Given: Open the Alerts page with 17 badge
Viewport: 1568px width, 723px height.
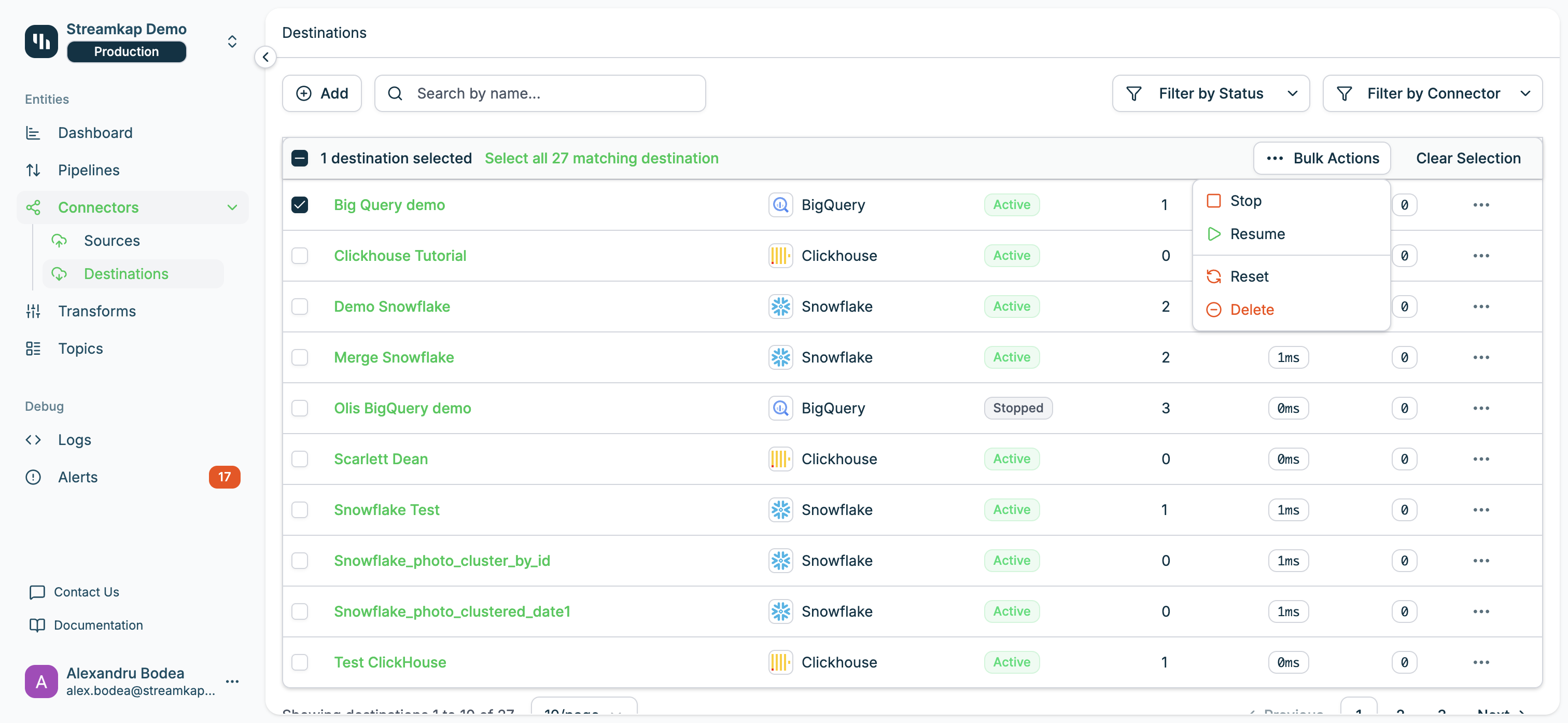Looking at the screenshot, I should click(x=78, y=477).
